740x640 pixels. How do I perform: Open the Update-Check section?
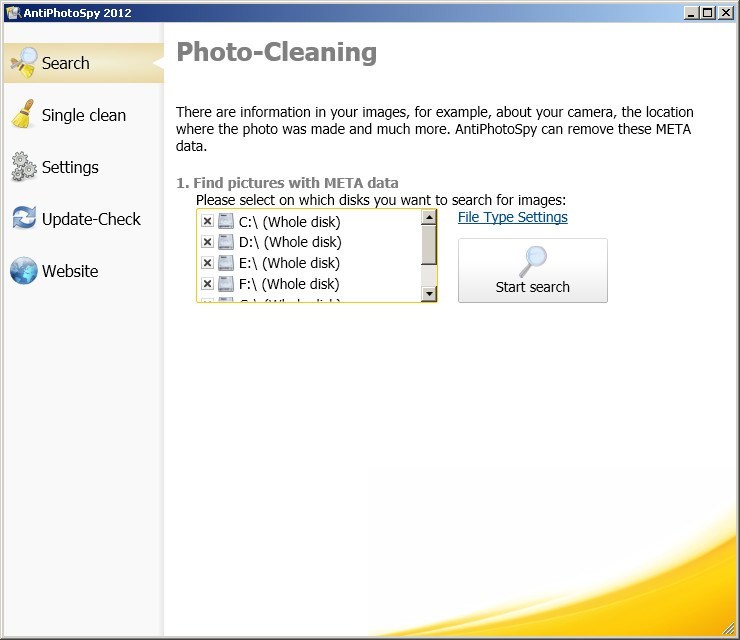[84, 219]
